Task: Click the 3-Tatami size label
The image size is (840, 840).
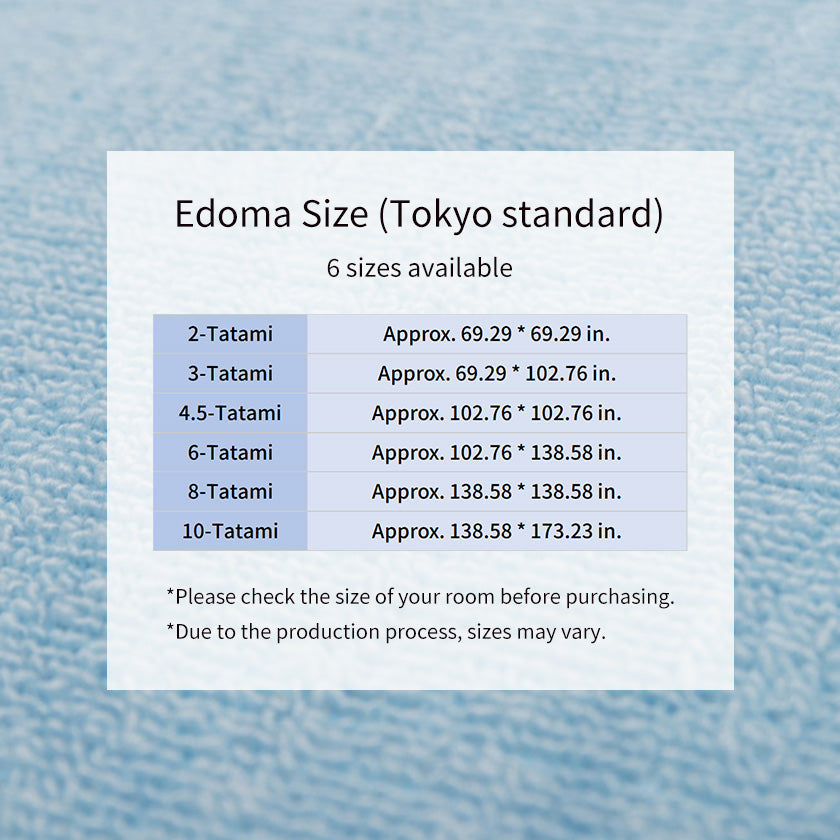Action: click(230, 374)
